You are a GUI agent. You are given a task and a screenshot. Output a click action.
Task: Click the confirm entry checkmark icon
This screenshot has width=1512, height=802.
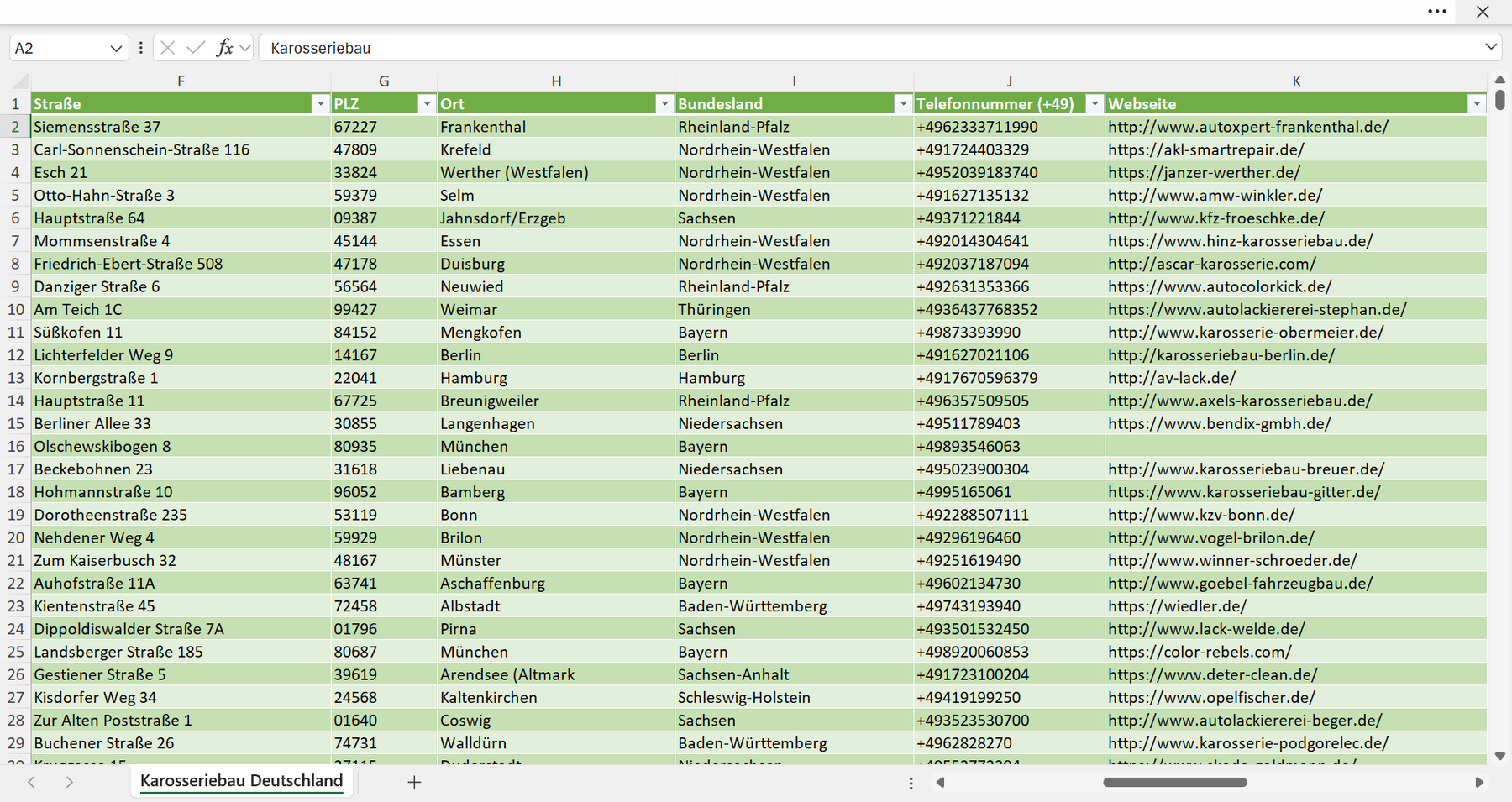click(x=196, y=48)
